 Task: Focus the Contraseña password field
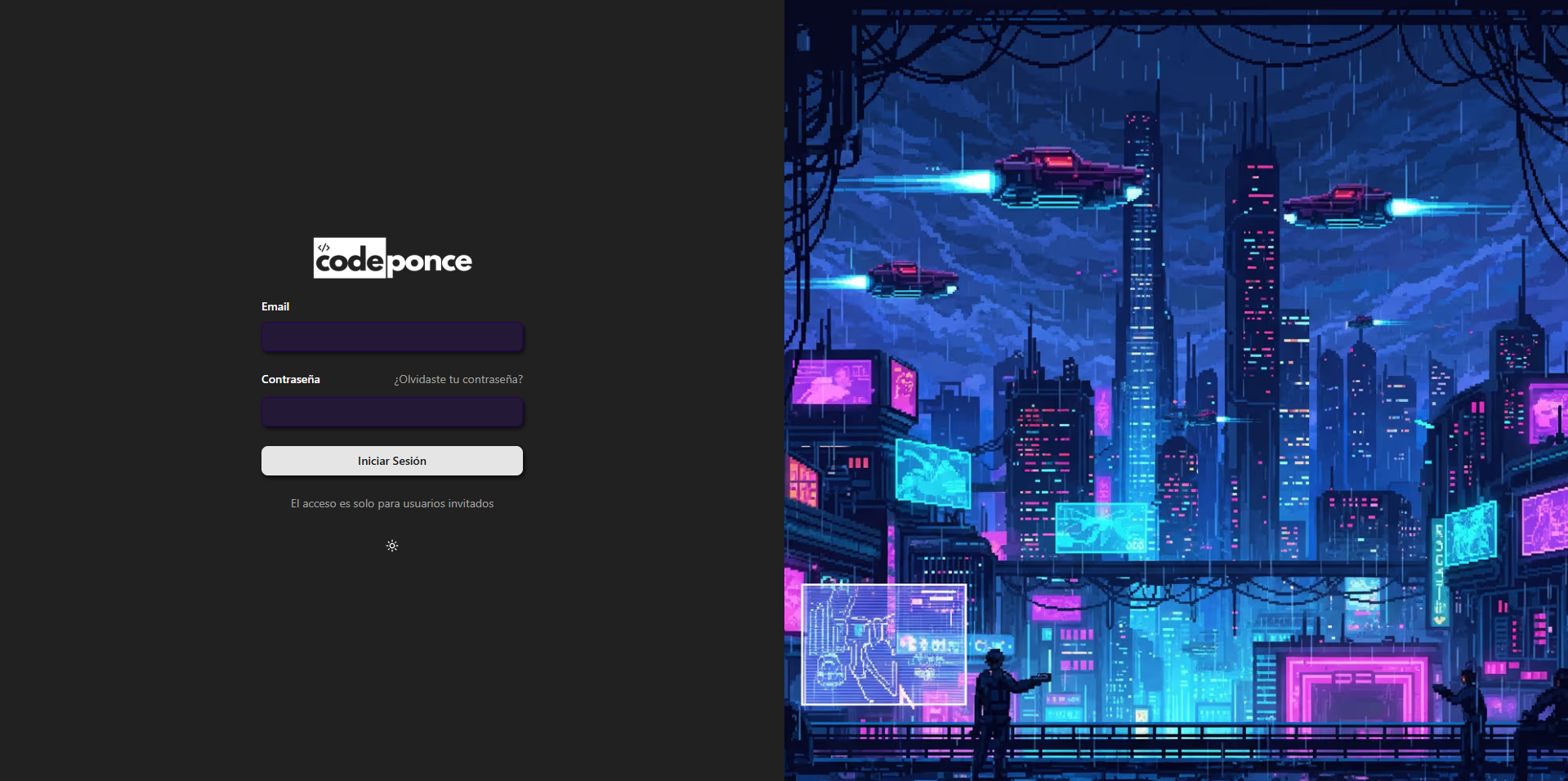392,412
